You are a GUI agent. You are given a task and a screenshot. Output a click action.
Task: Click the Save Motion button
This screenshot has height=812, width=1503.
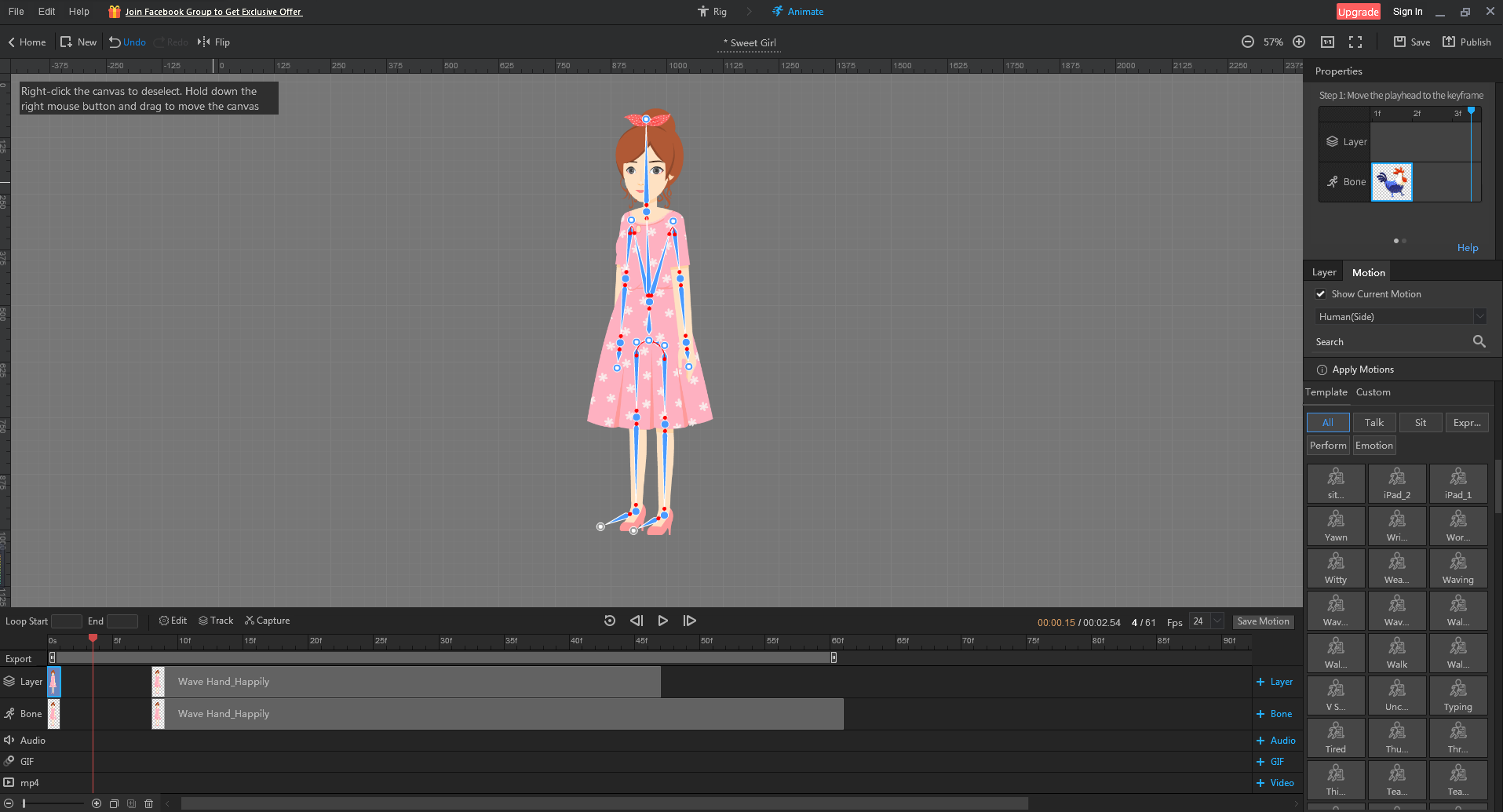pos(1263,621)
